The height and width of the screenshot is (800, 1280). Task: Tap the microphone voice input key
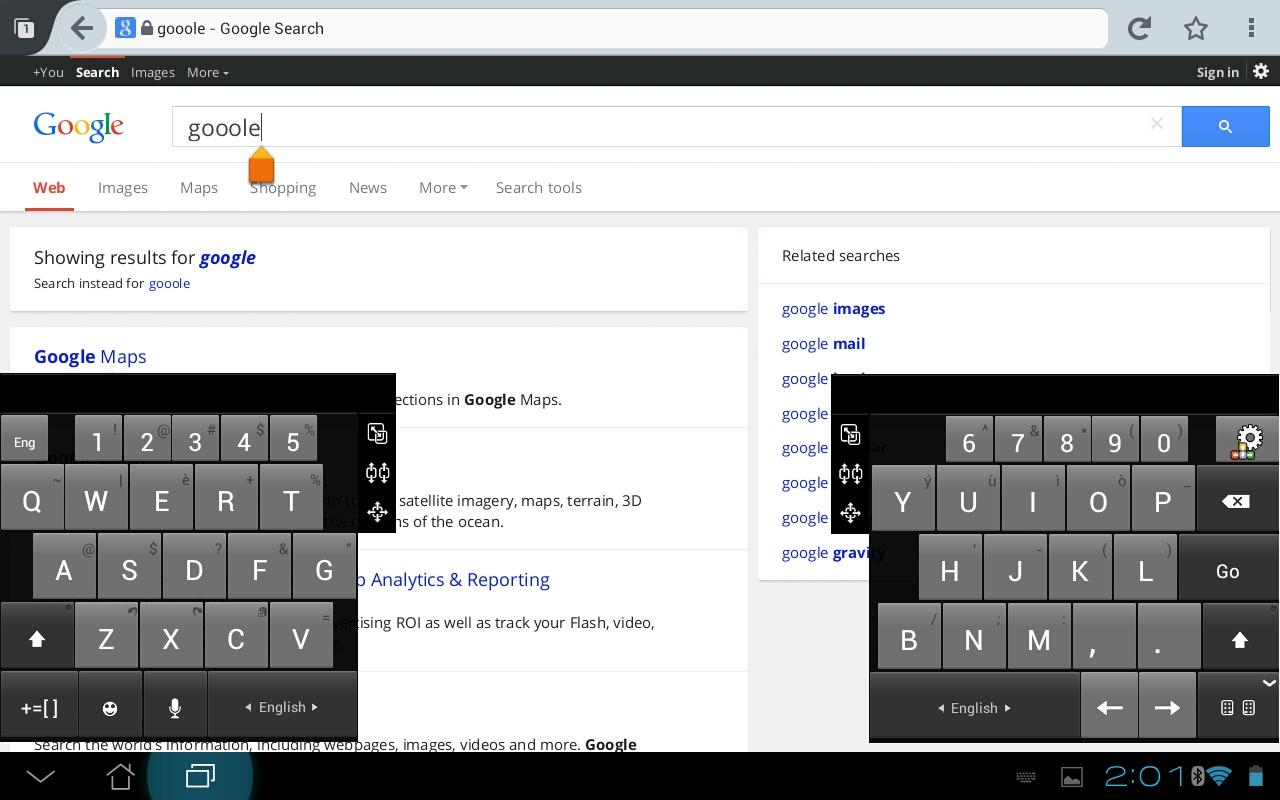click(175, 708)
